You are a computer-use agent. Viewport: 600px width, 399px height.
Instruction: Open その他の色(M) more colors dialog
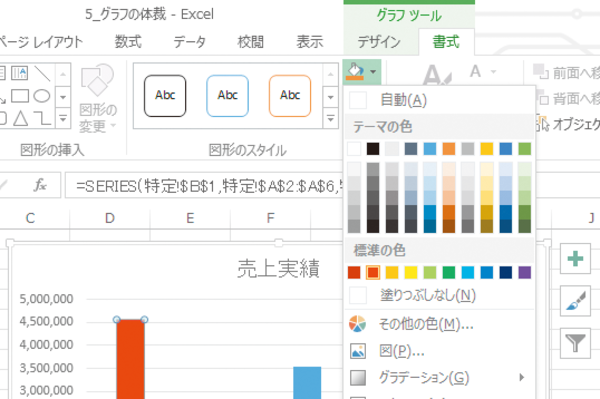click(x=439, y=324)
